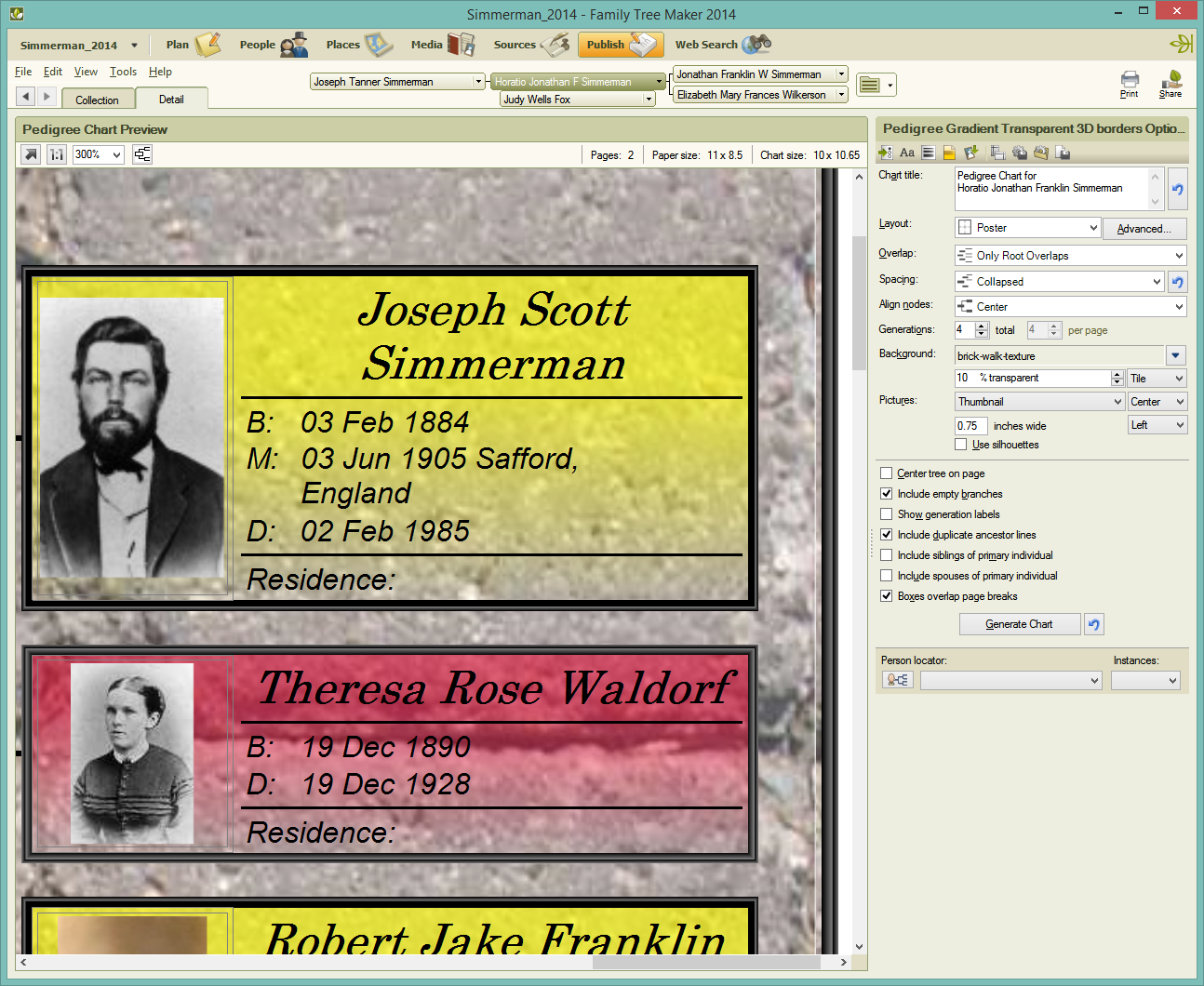Screen dimensions: 1204x986
Task: Open the 300% zoom dropdown
Action: coord(99,154)
